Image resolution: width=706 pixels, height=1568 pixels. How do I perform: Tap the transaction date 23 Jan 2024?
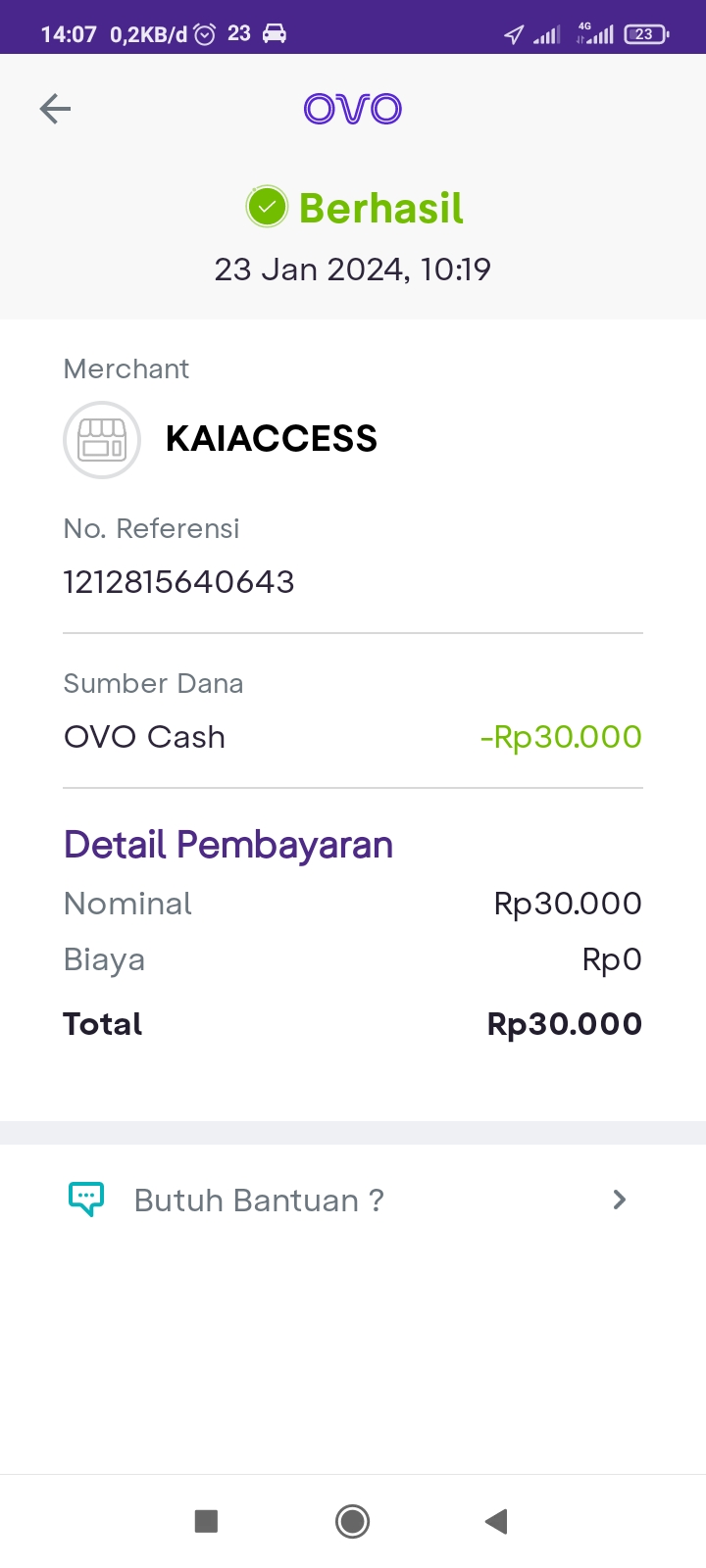pos(353,269)
